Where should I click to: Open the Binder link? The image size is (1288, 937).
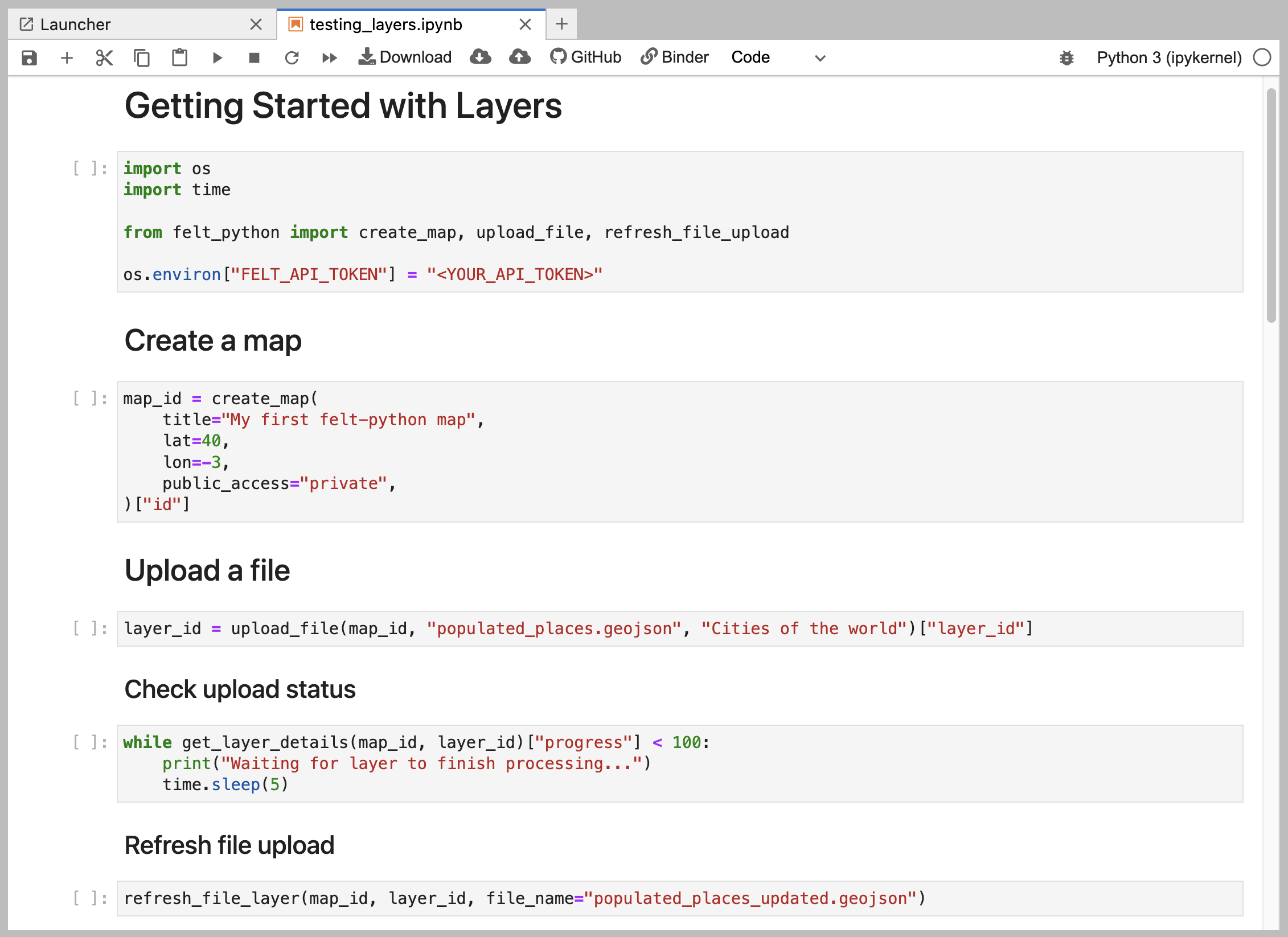pyautogui.click(x=675, y=57)
